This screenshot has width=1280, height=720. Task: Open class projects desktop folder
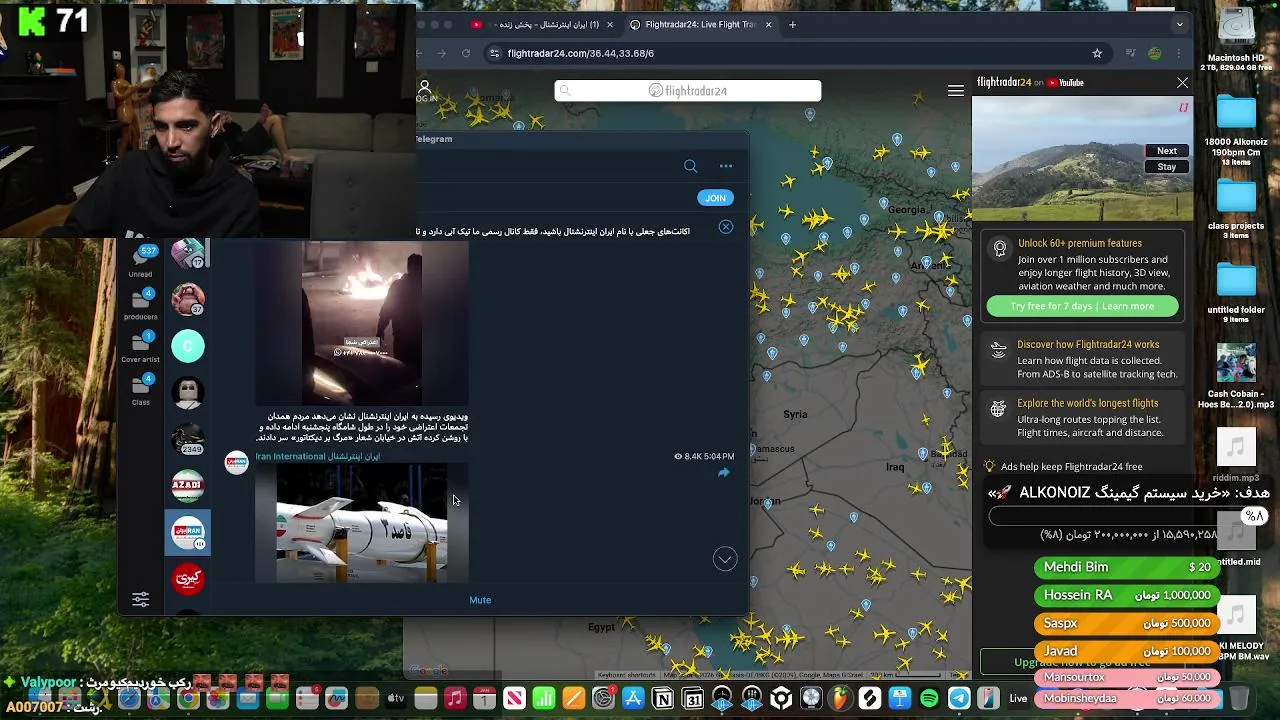click(1236, 208)
